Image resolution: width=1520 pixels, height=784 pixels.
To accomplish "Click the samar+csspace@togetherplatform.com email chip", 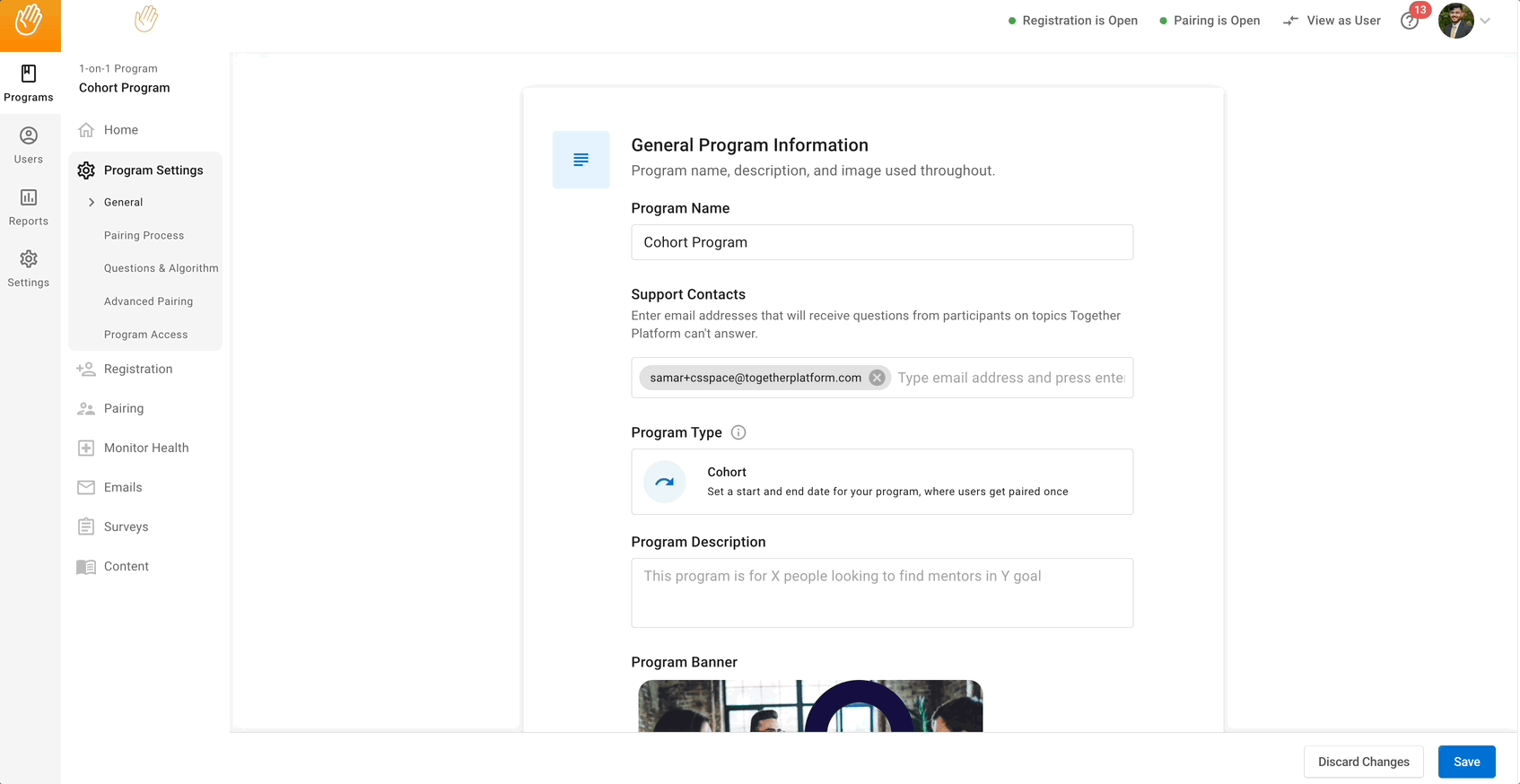I will [x=764, y=378].
